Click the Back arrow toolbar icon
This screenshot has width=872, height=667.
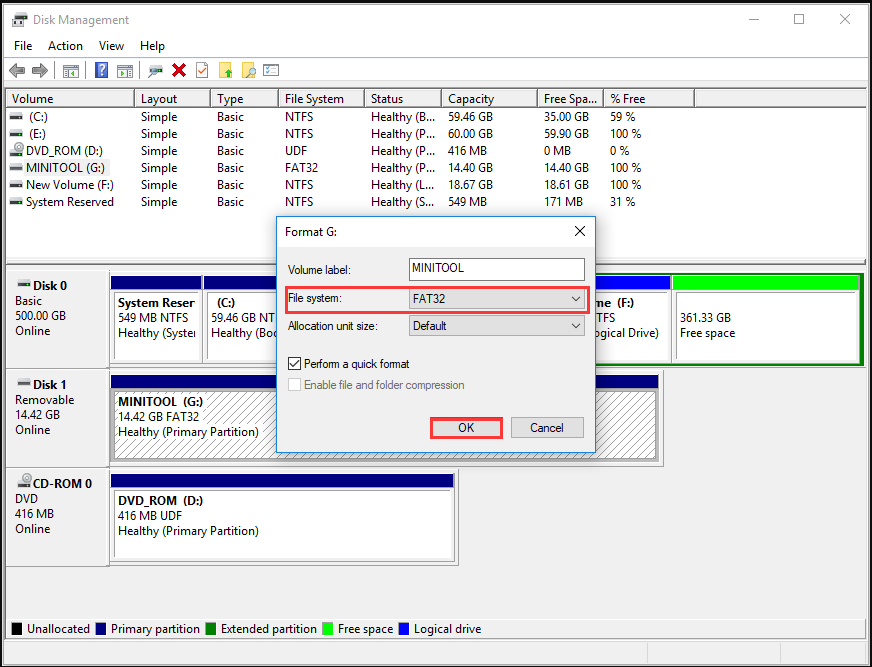tap(17, 71)
